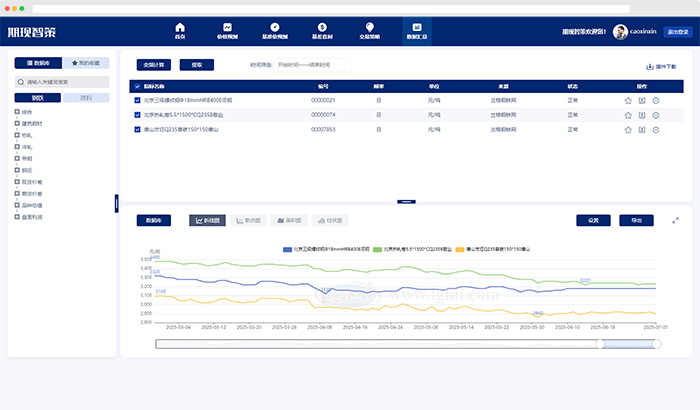700x410 pixels.
Task: Expand the 综合 tree node
Action: click(18, 112)
